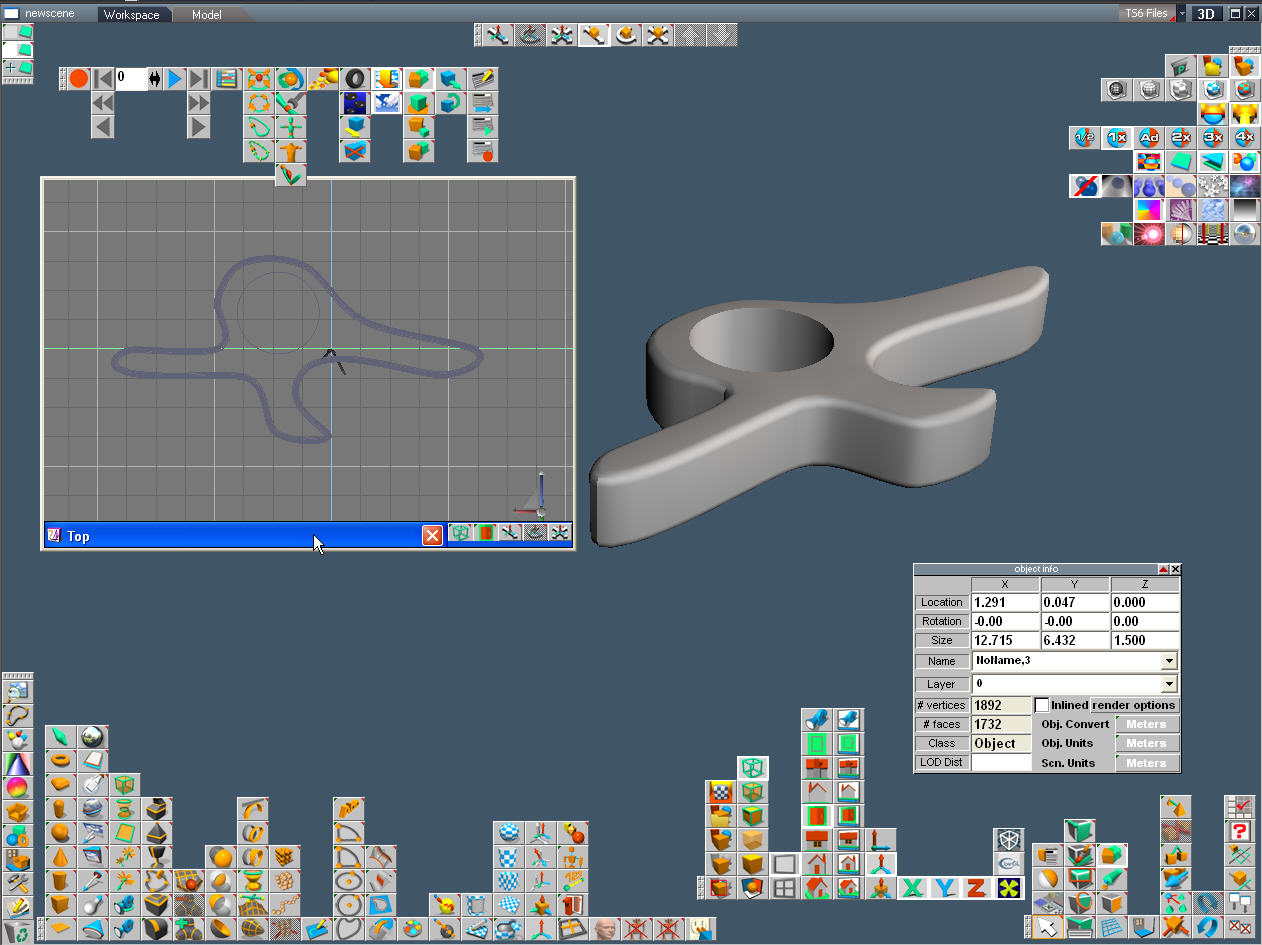Enable Inlined render options checkbox
This screenshot has height=945, width=1262.
(1041, 705)
